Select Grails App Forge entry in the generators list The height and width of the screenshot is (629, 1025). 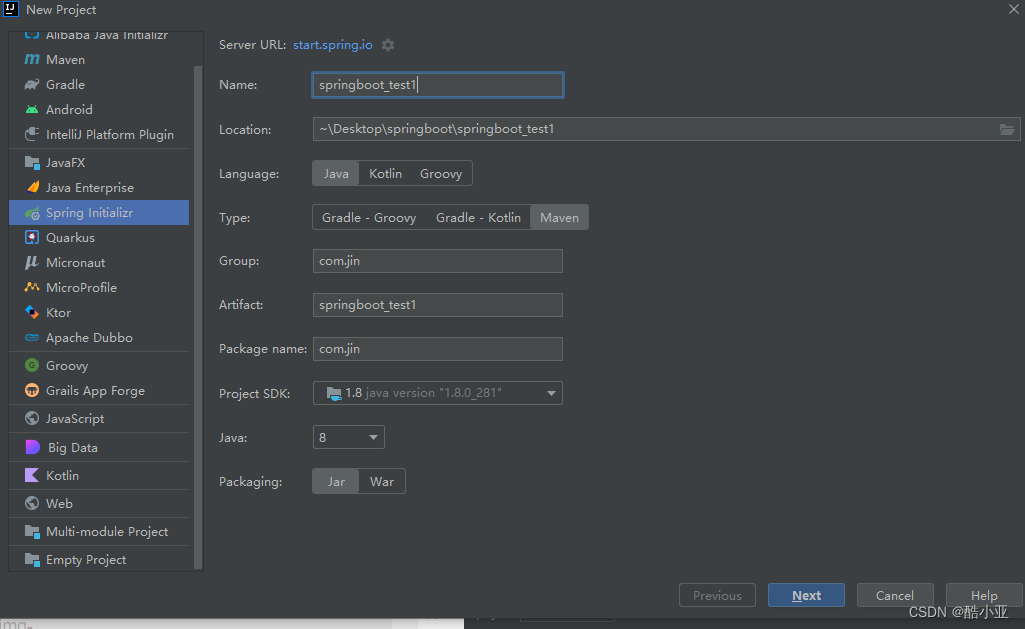(99, 390)
